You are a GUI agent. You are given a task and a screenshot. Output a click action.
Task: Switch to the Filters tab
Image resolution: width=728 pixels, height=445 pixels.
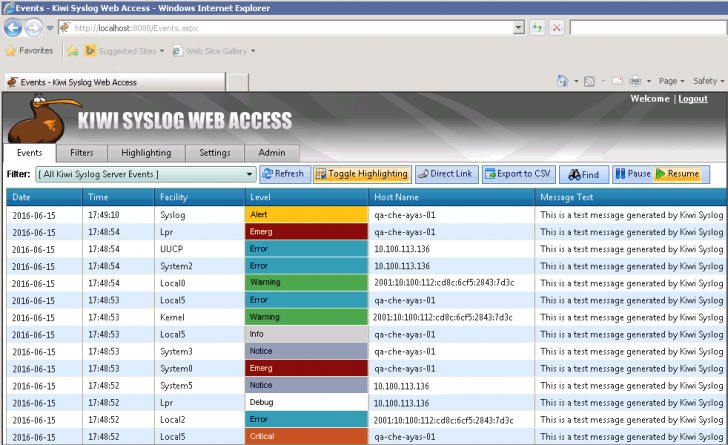pyautogui.click(x=82, y=153)
